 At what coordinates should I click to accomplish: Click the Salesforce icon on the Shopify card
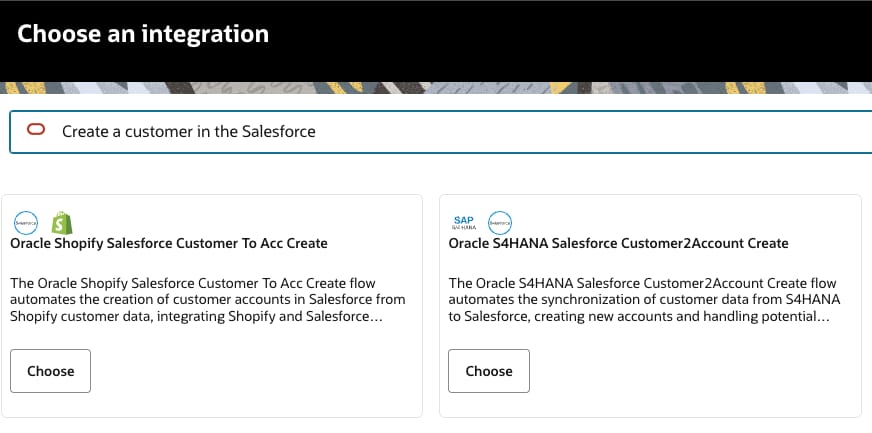tap(26, 221)
